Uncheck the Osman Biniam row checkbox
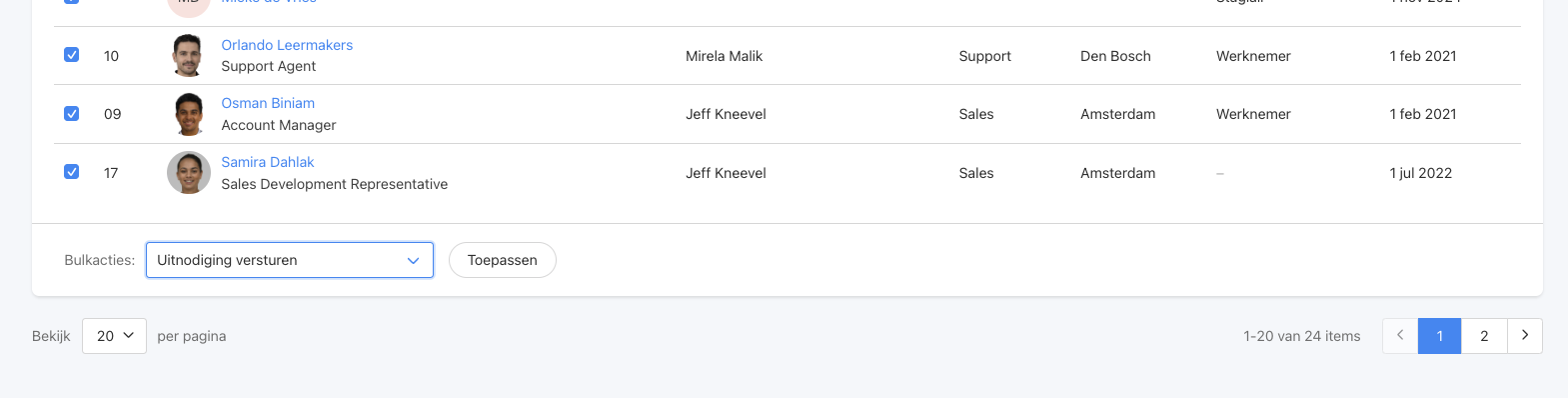Viewport: 1568px width, 398px height. click(x=72, y=114)
